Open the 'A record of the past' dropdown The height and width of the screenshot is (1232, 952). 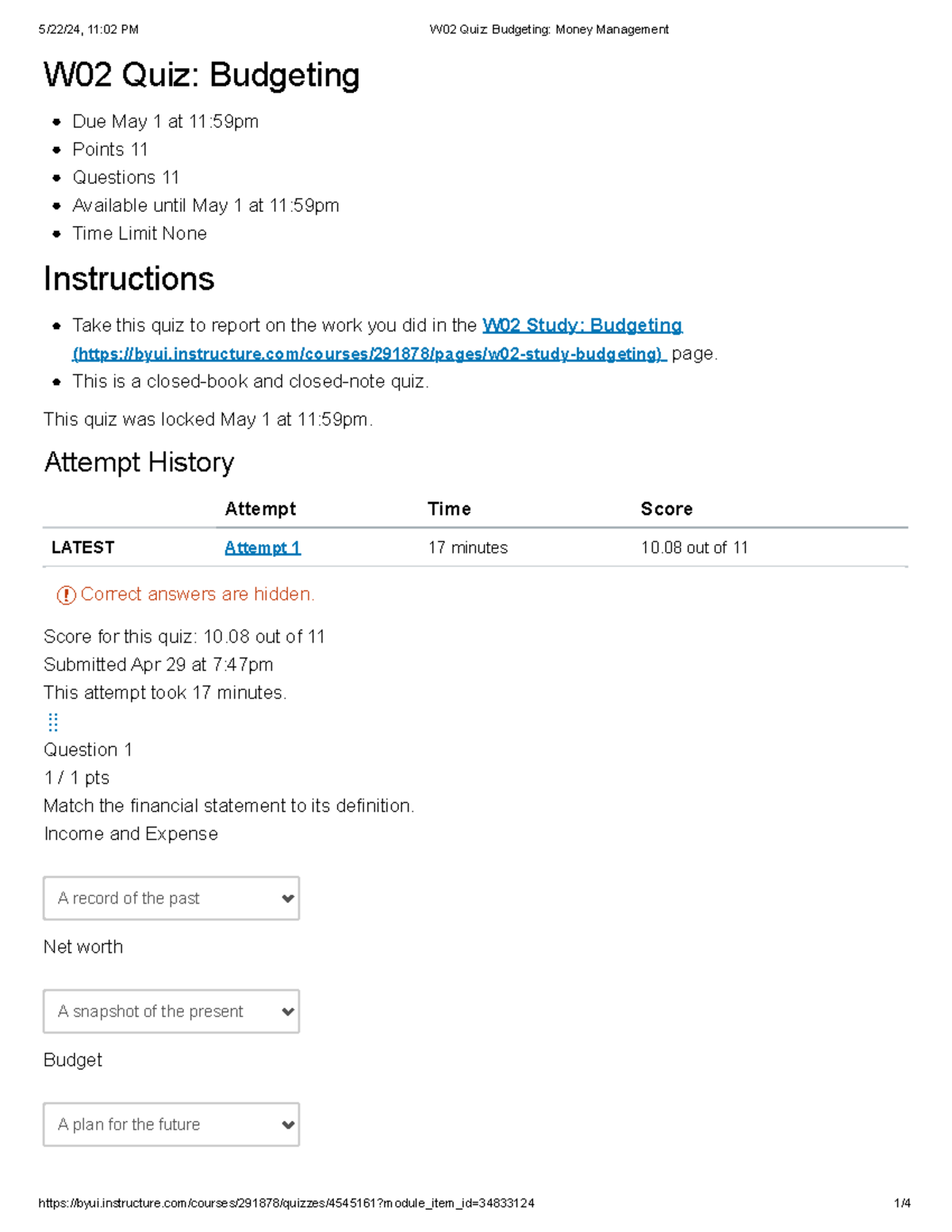[x=171, y=898]
